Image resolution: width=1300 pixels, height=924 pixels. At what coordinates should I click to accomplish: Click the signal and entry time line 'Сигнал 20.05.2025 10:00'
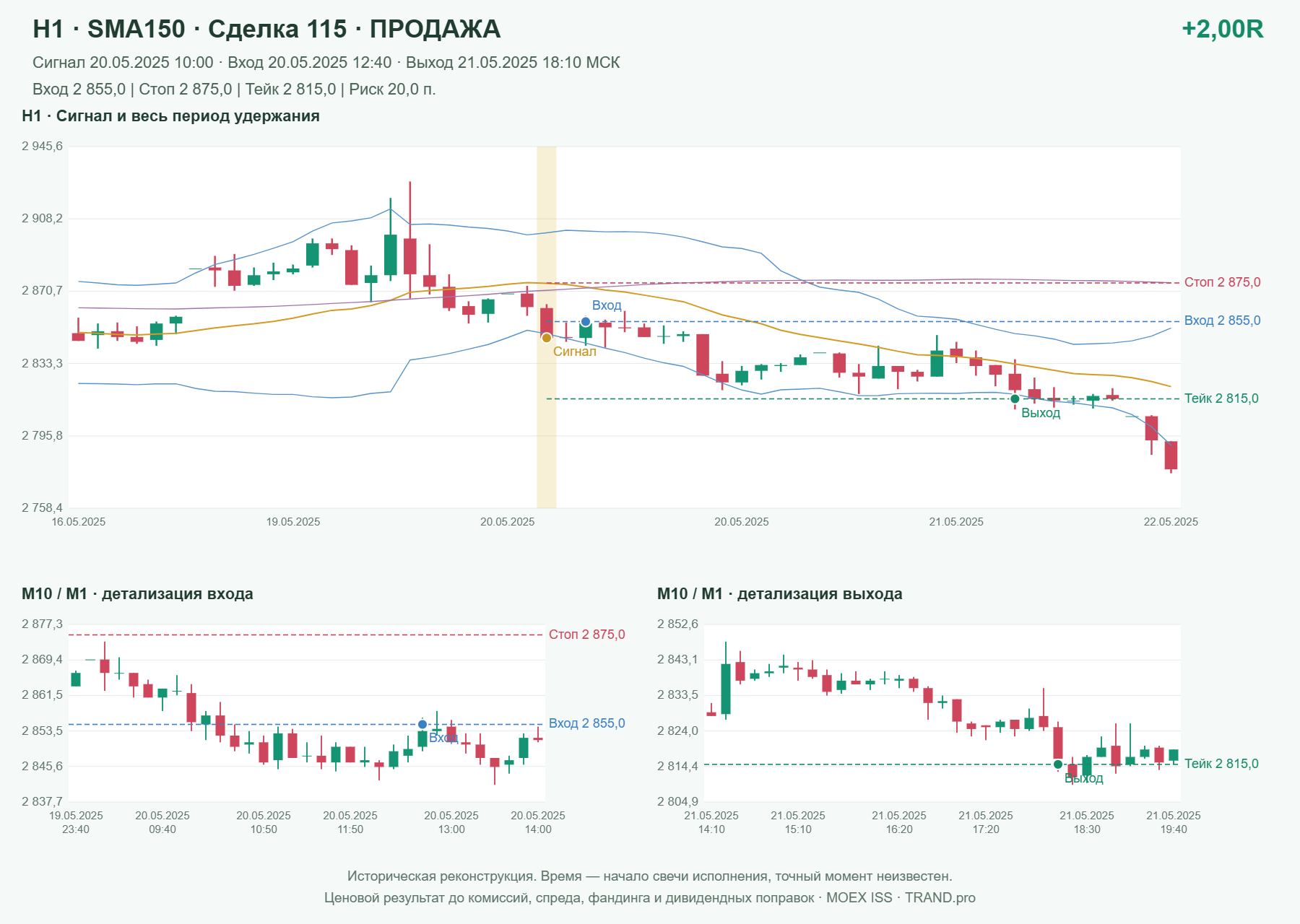click(123, 63)
